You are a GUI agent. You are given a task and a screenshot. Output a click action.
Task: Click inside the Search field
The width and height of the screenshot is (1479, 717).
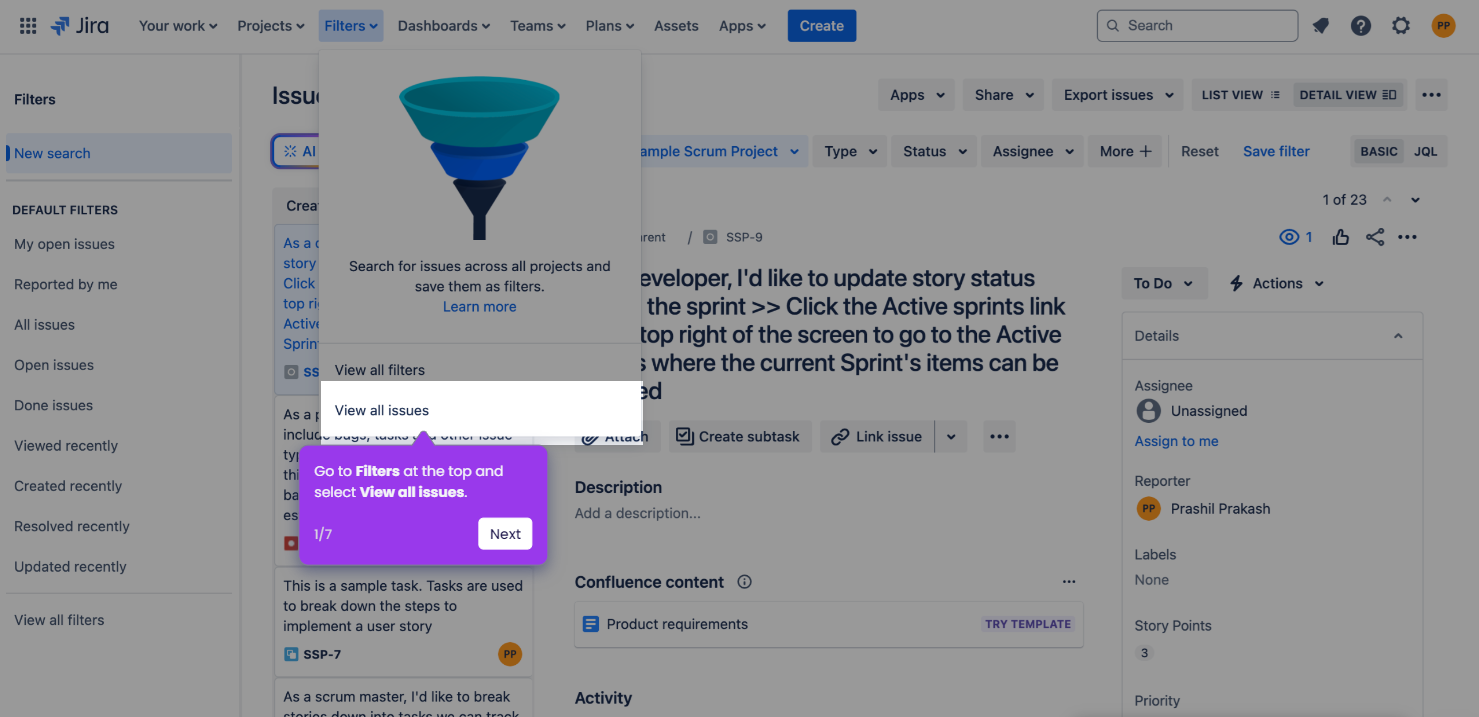1197,25
